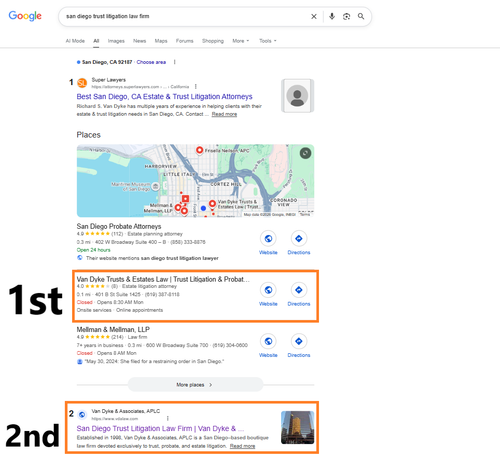Click the Mellman & Mellman map label
The width and height of the screenshot is (500, 457).
point(159,208)
